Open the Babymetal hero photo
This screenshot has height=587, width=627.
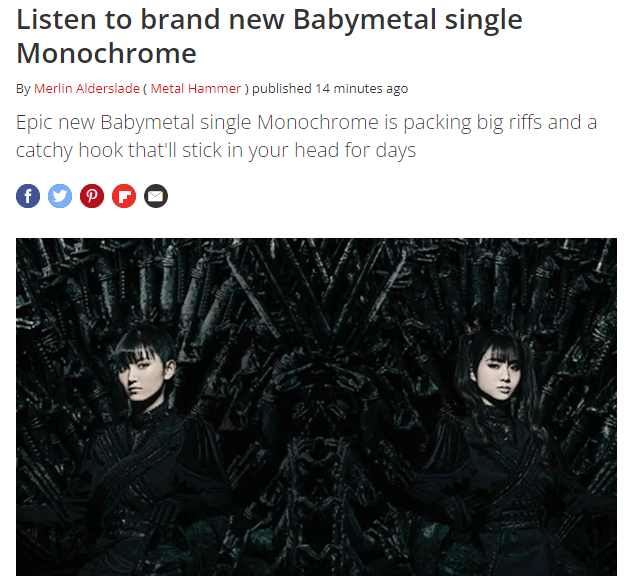tap(316, 407)
